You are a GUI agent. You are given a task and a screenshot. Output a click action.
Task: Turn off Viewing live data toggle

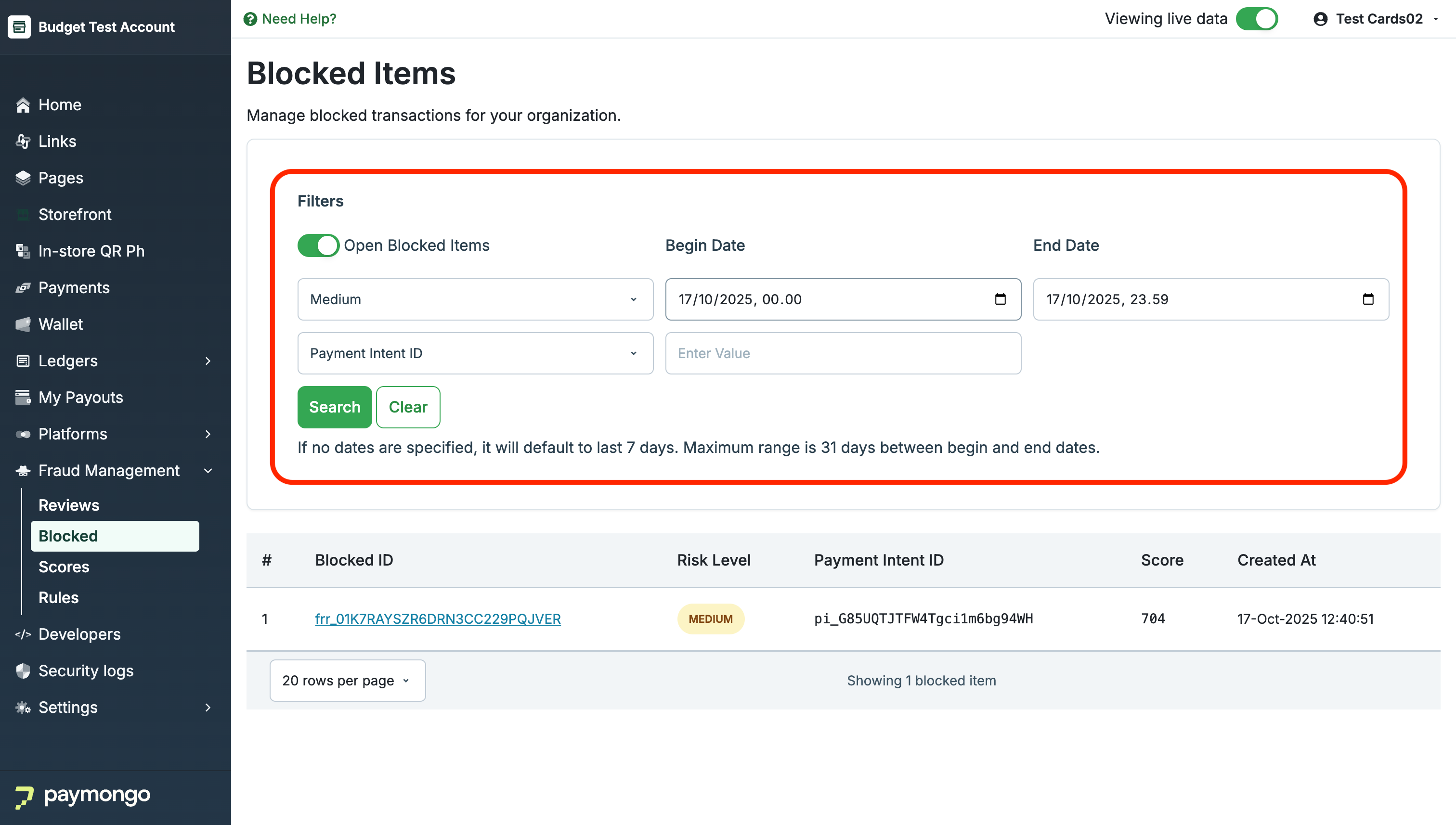pyautogui.click(x=1257, y=19)
